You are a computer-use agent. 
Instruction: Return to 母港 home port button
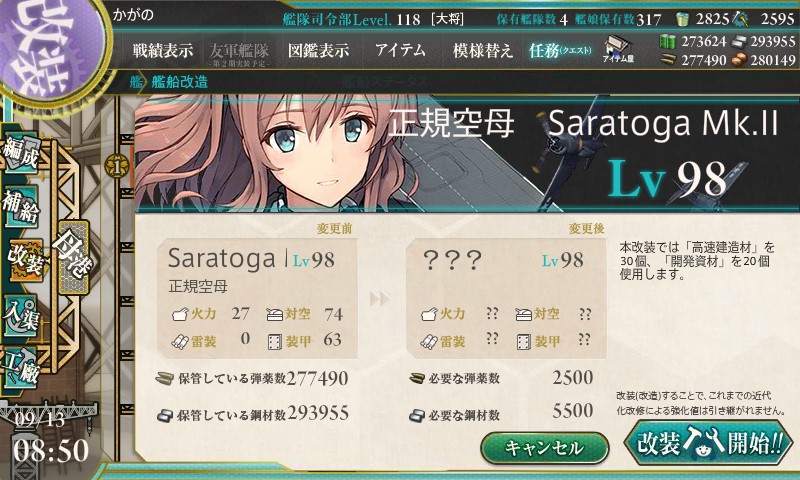click(x=74, y=257)
